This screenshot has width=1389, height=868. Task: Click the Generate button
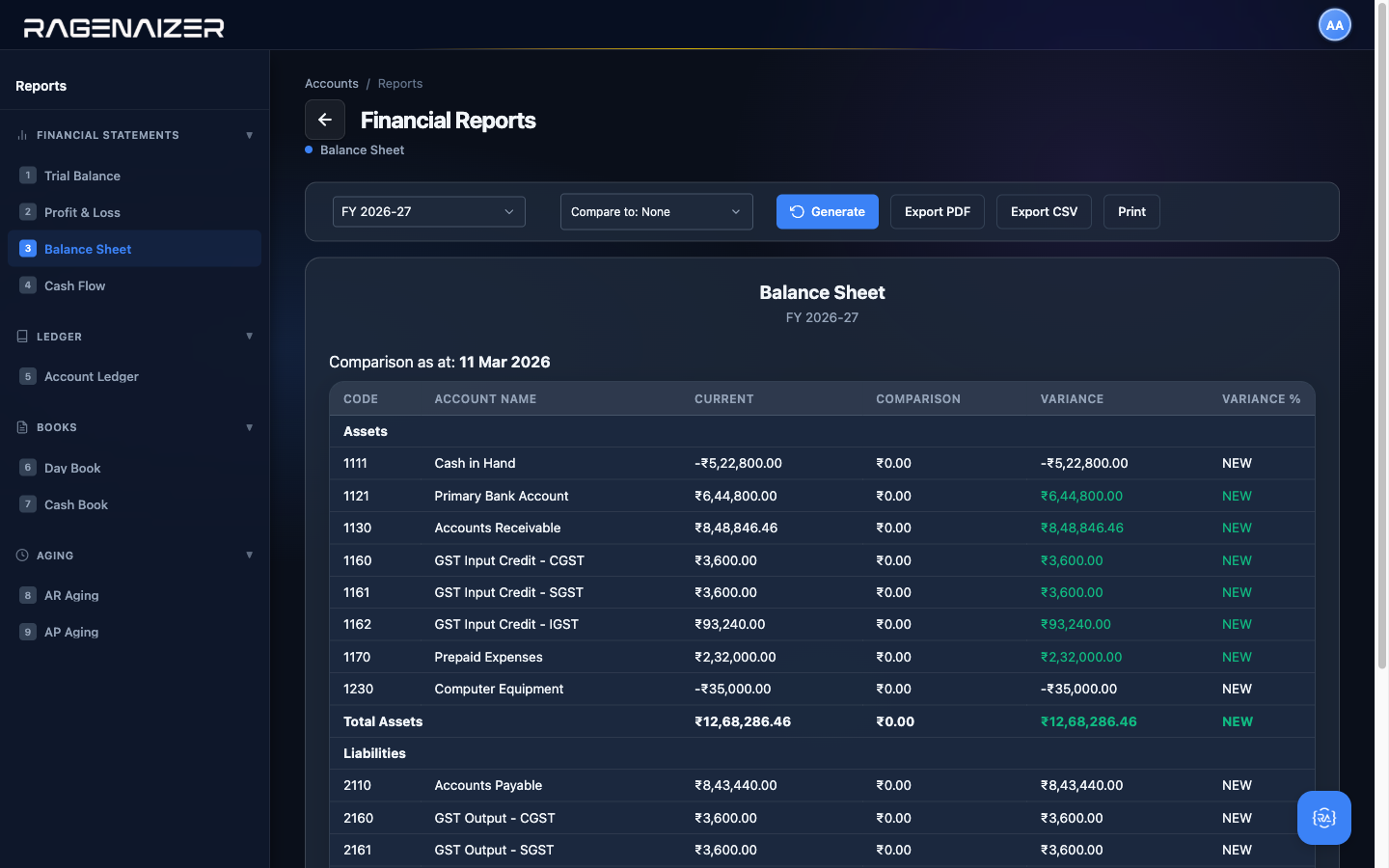(x=828, y=212)
